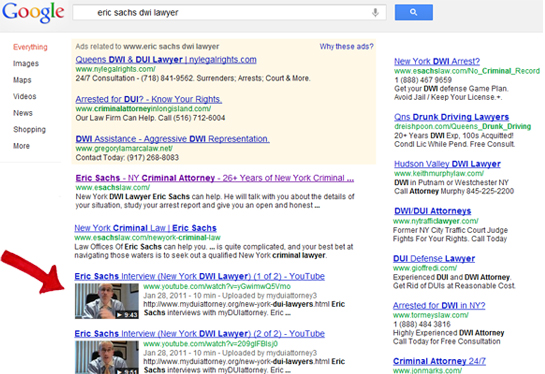Select News in the left sidebar
Image resolution: width=545 pixels, height=374 pixels.
23,113
